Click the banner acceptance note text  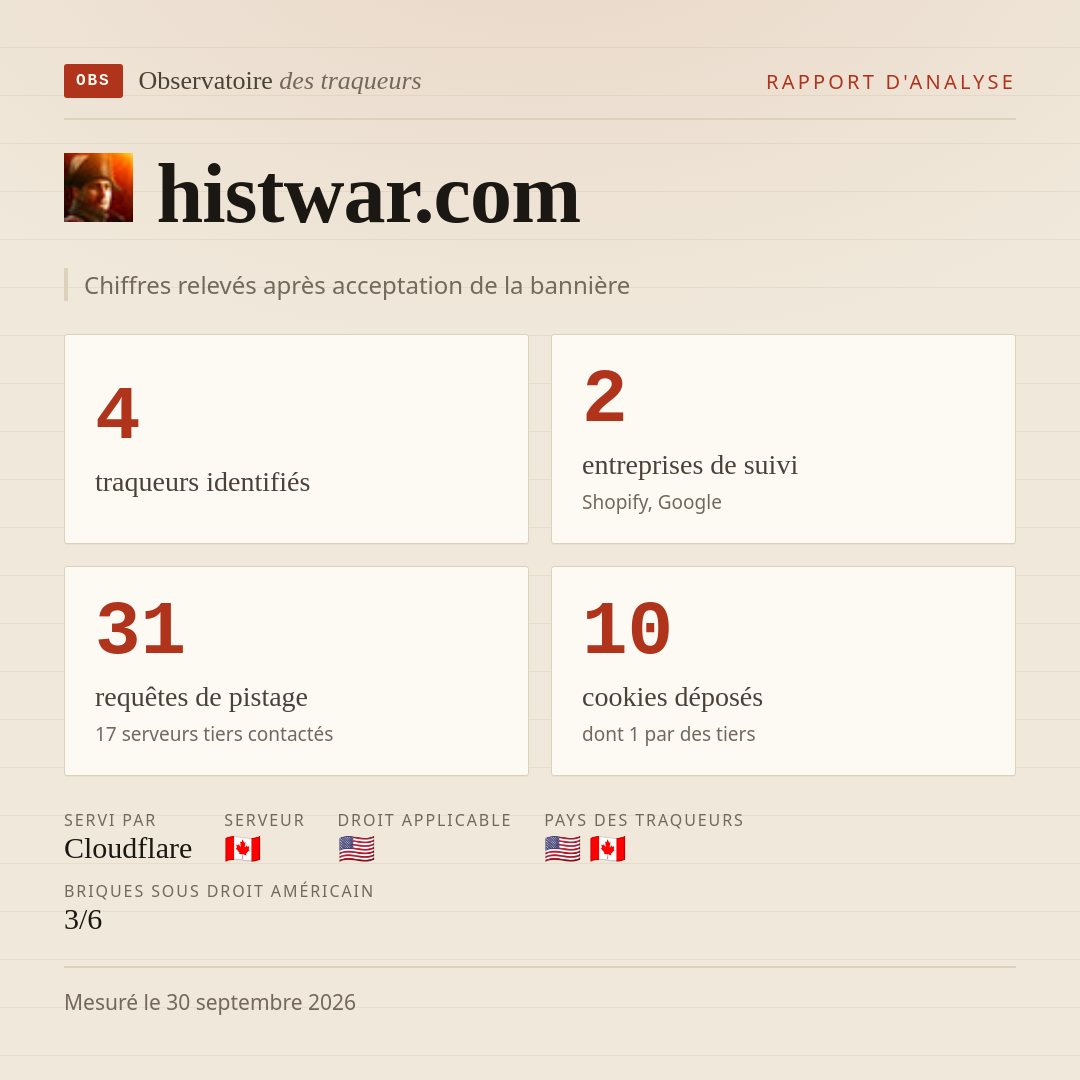[357, 286]
